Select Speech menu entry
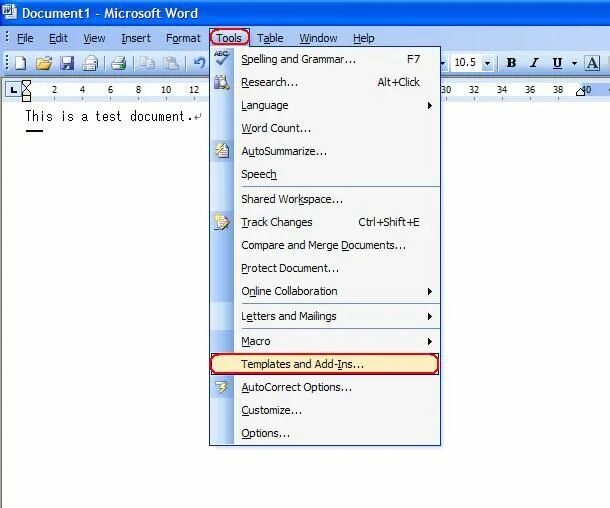610x508 pixels. (x=325, y=174)
